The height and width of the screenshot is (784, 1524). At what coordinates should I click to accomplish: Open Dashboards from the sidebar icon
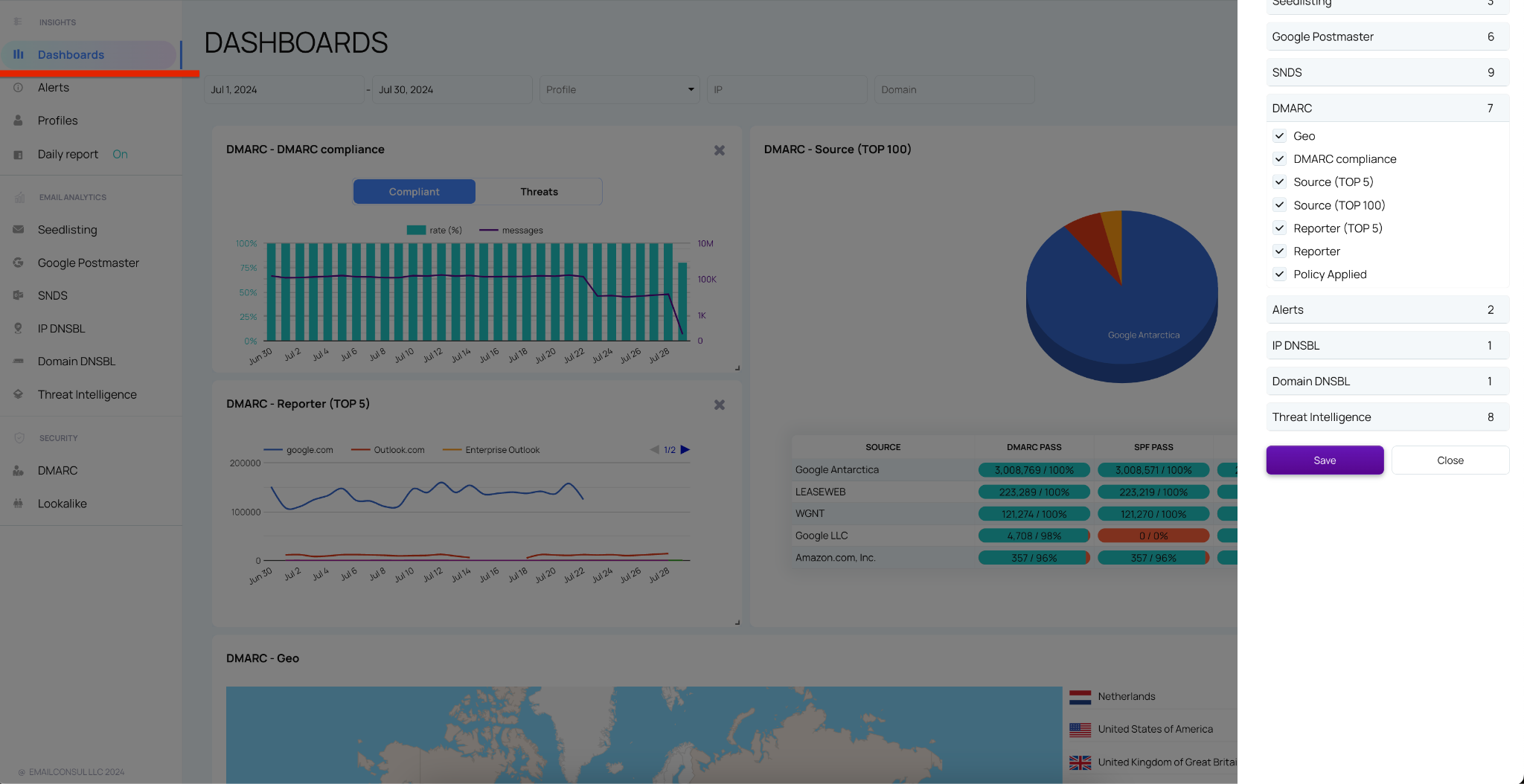(x=19, y=54)
